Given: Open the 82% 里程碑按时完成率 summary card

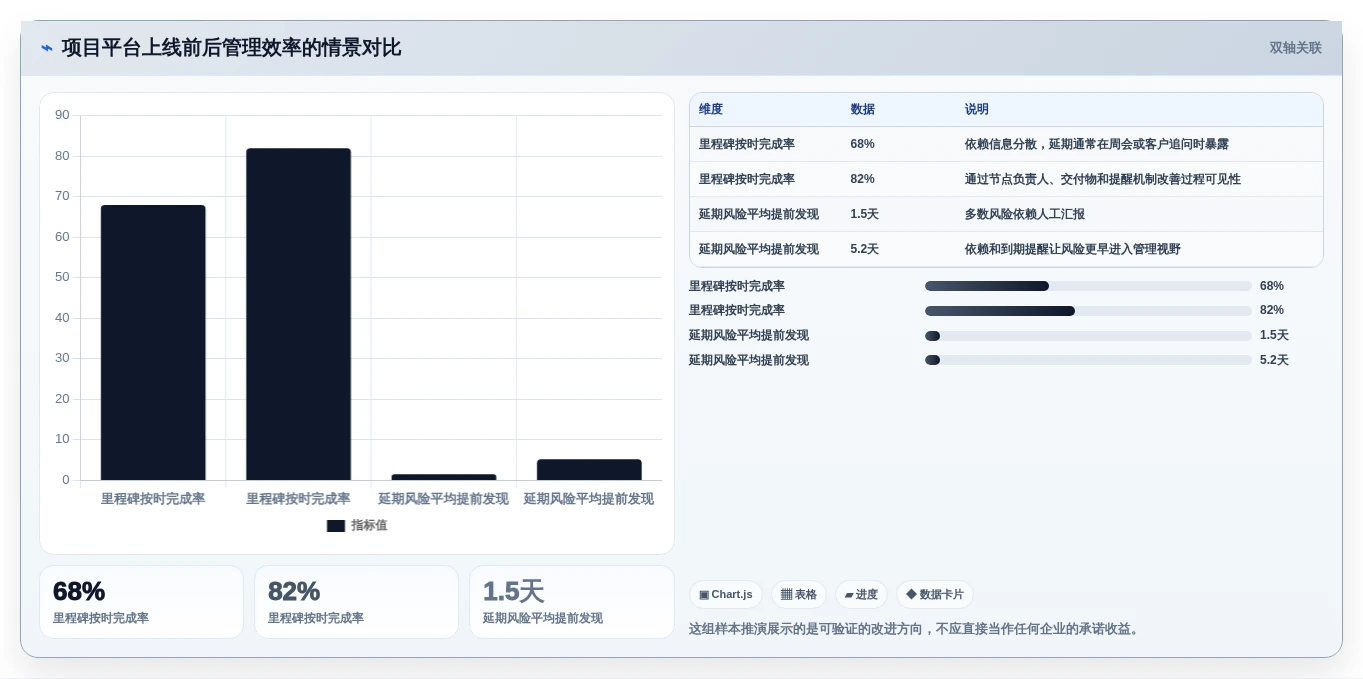Looking at the screenshot, I should point(356,602).
